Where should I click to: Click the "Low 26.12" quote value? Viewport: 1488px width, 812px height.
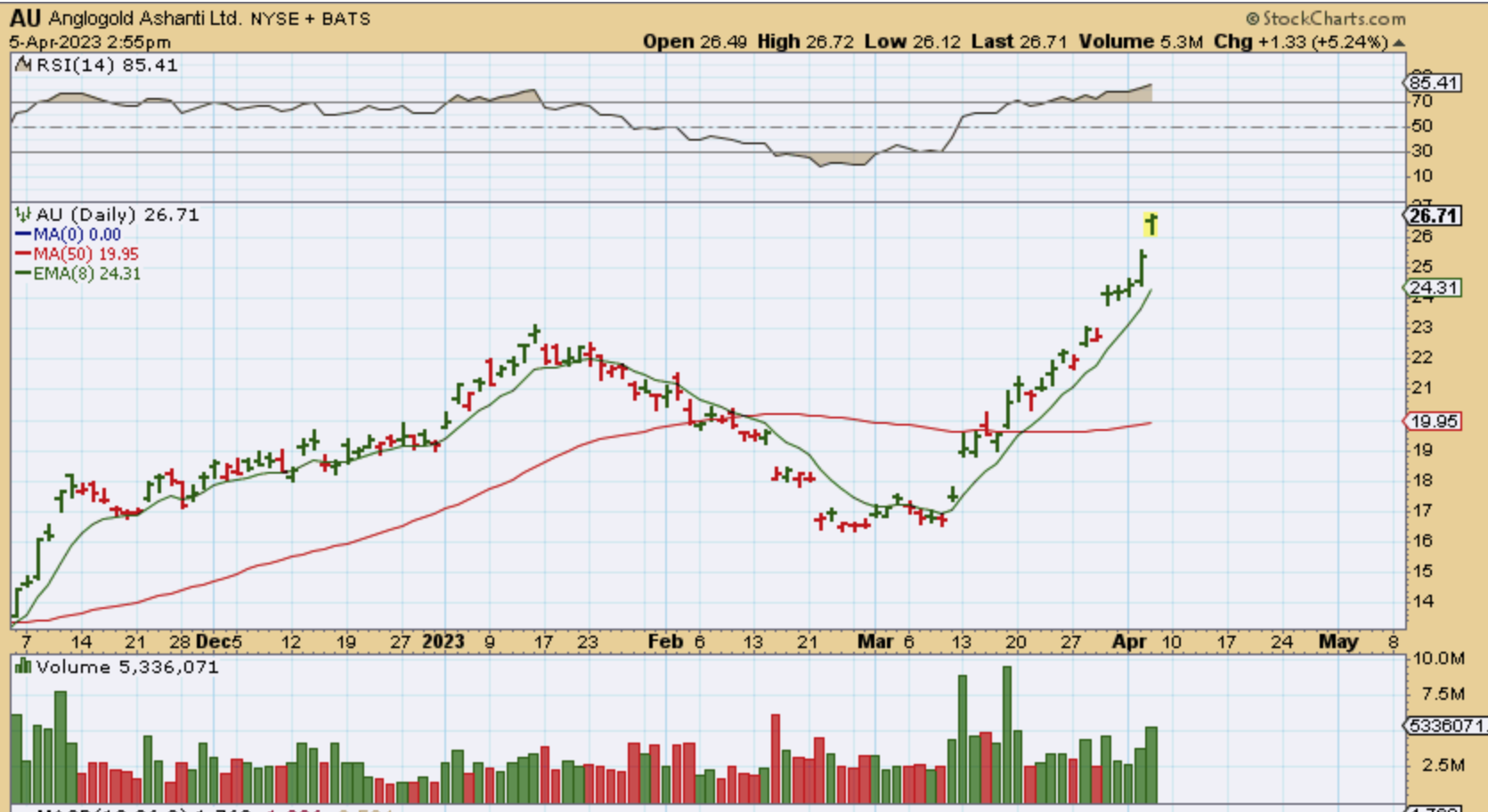click(x=913, y=42)
